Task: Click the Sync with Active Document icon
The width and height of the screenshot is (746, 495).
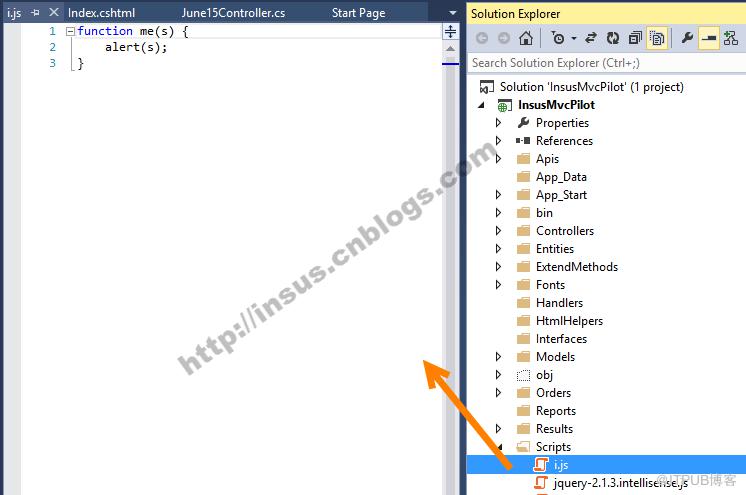Action: coord(590,38)
